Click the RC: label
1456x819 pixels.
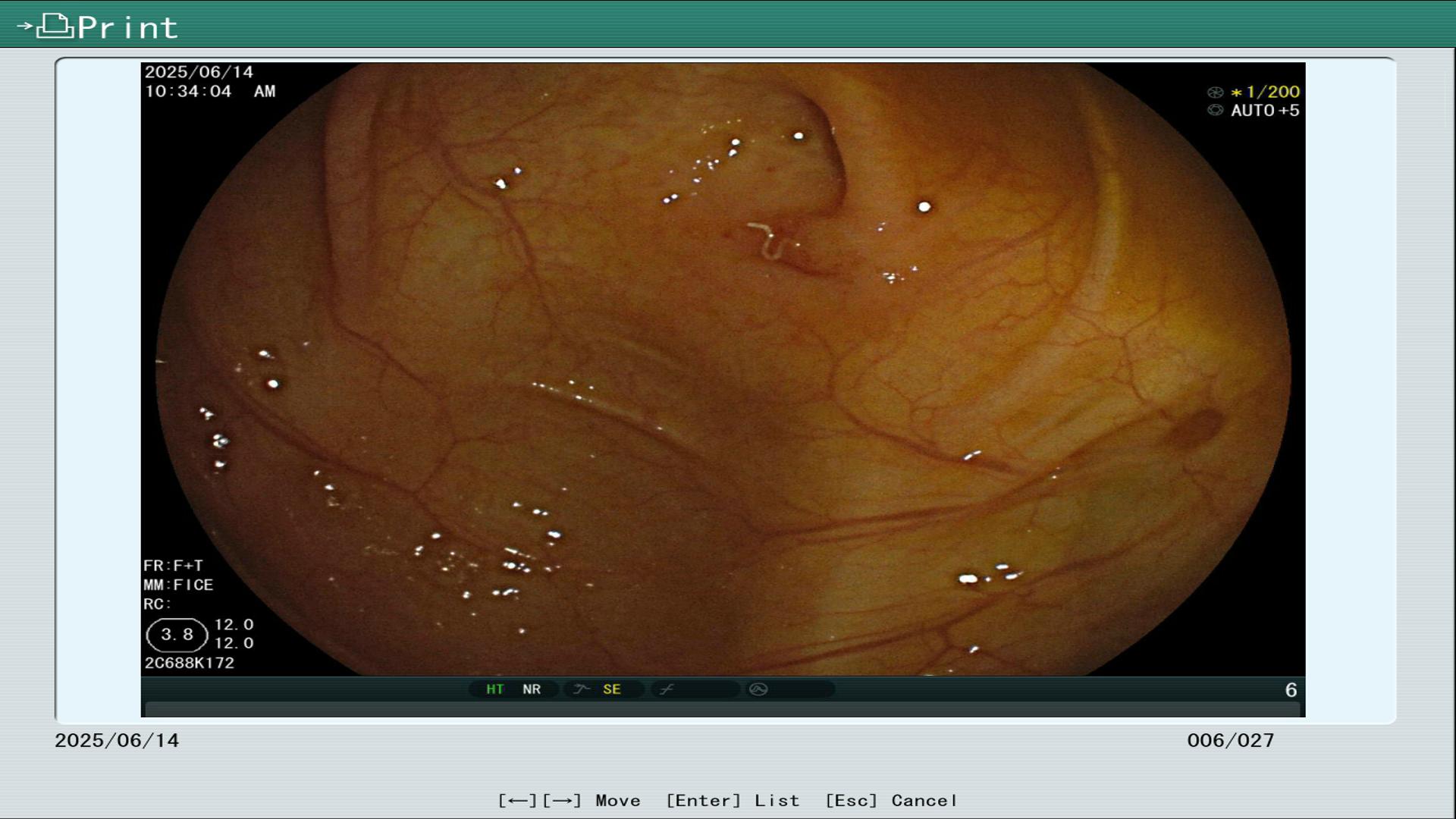click(x=157, y=604)
